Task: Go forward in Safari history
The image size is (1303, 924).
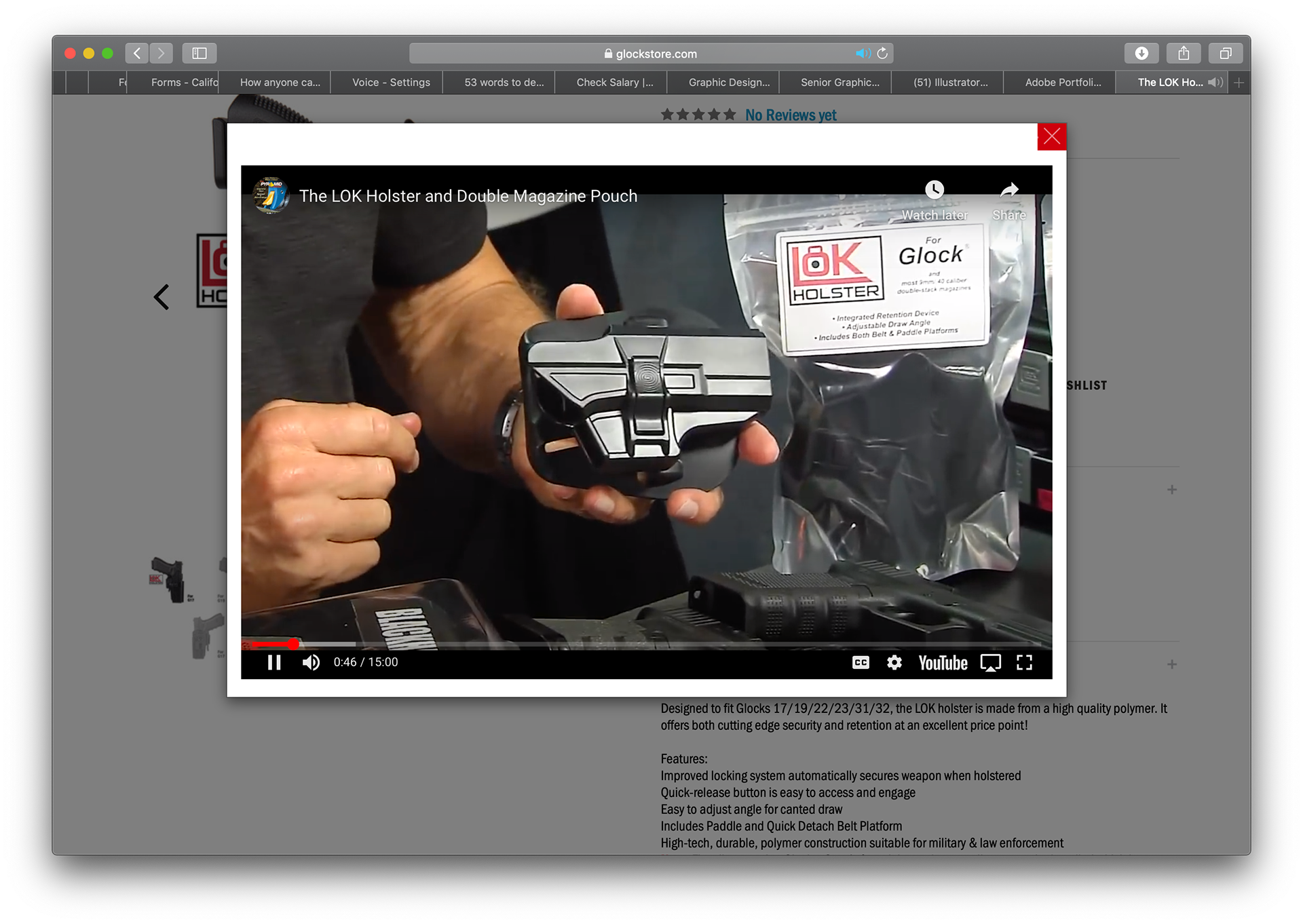Action: pos(162,53)
